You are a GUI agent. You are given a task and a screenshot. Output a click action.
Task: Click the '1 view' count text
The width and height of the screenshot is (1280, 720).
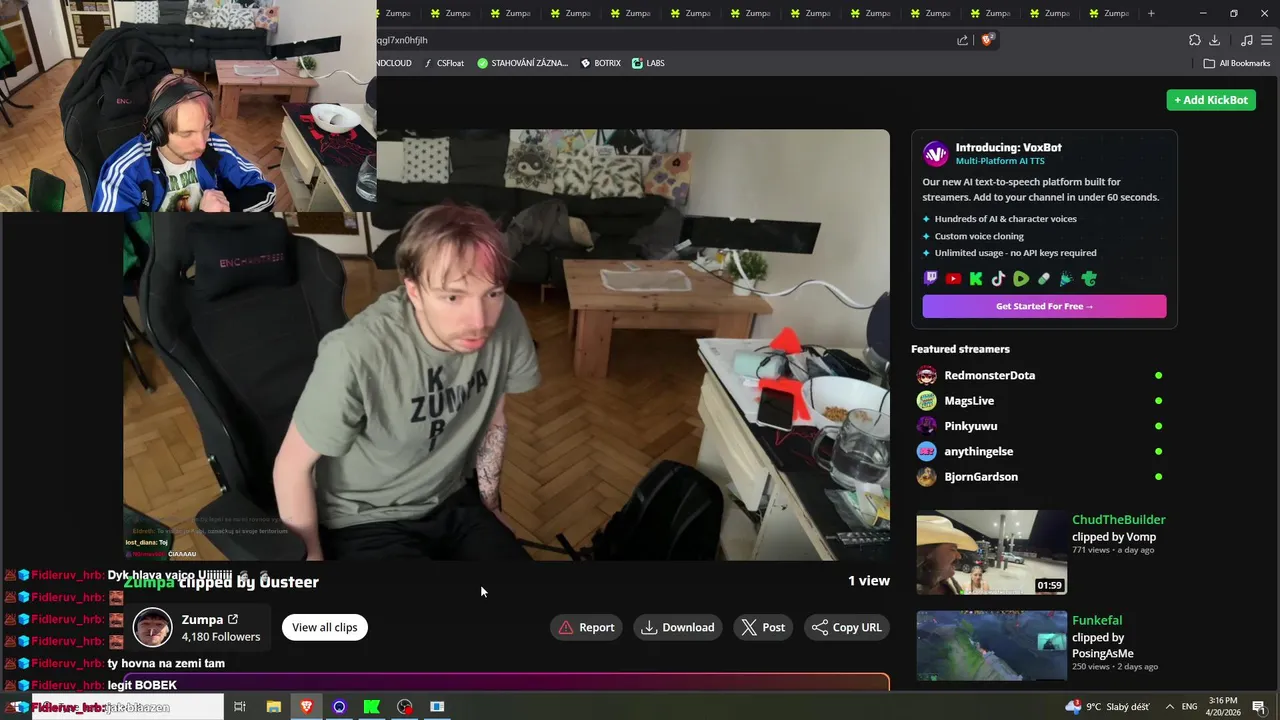coord(868,581)
